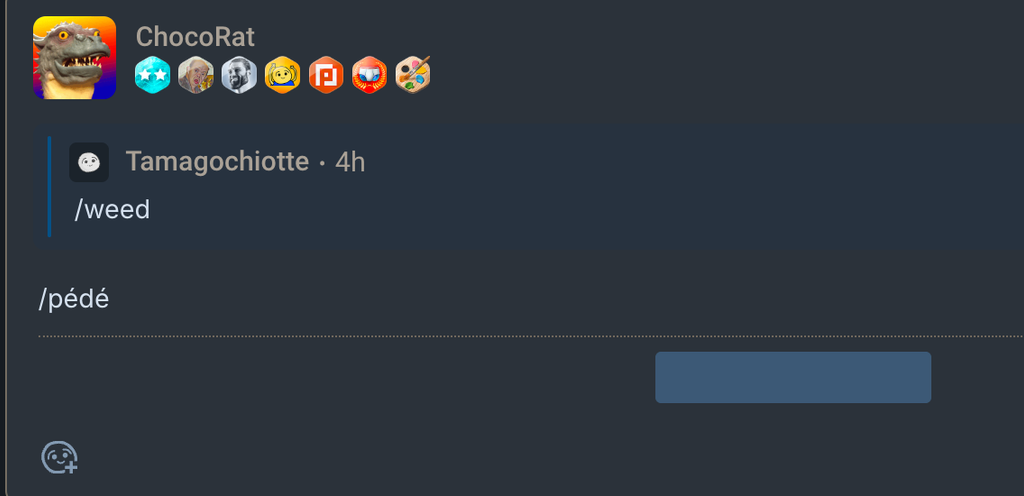This screenshot has height=496, width=1024.
Task: Open ChocoRat's dragon avatar picture
Action: click(74, 57)
